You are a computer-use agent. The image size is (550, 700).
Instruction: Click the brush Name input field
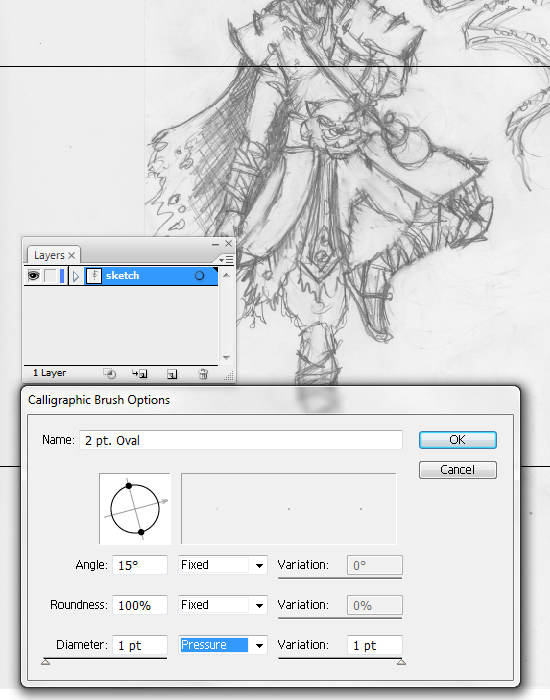[241, 440]
